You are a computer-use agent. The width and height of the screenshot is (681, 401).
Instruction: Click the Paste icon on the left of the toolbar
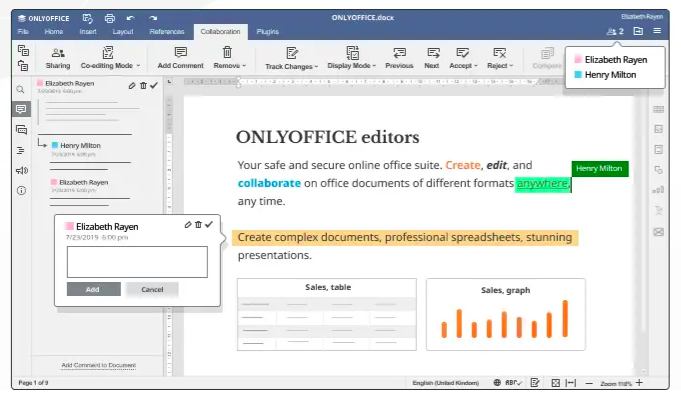pyautogui.click(x=23, y=65)
